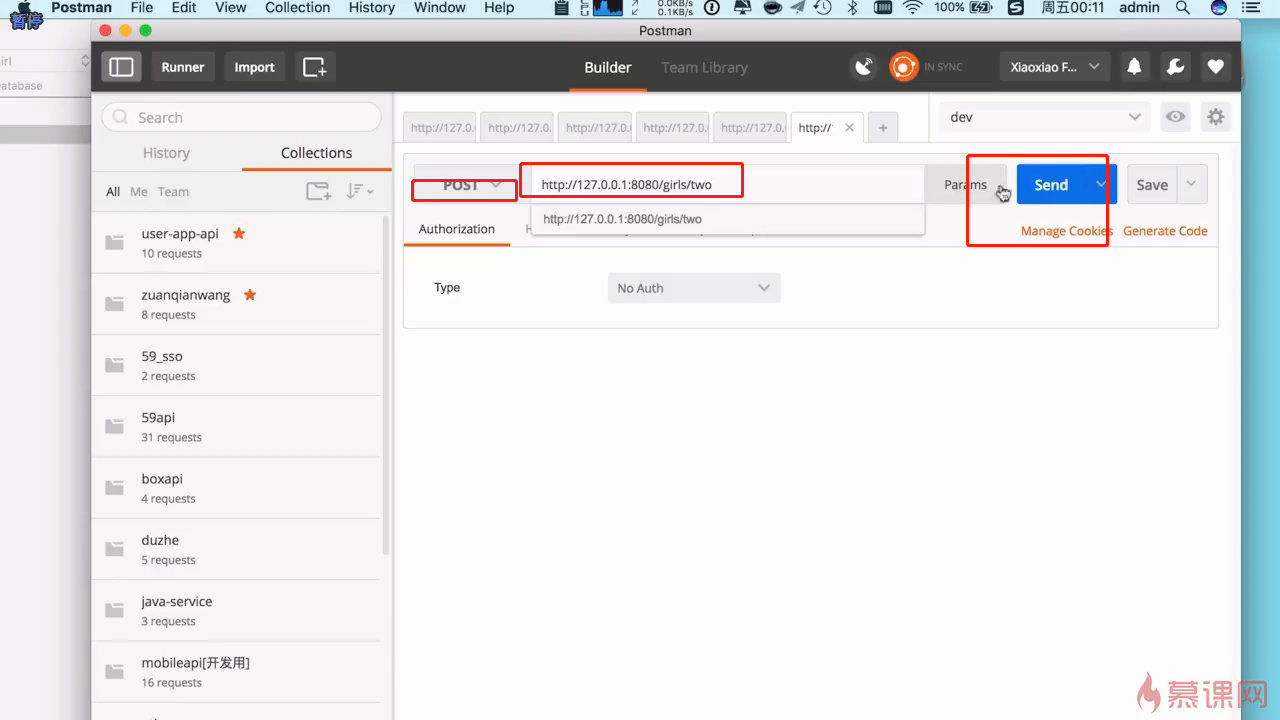Open the Save button dropdown arrow
The width and height of the screenshot is (1280, 720).
coord(1191,185)
